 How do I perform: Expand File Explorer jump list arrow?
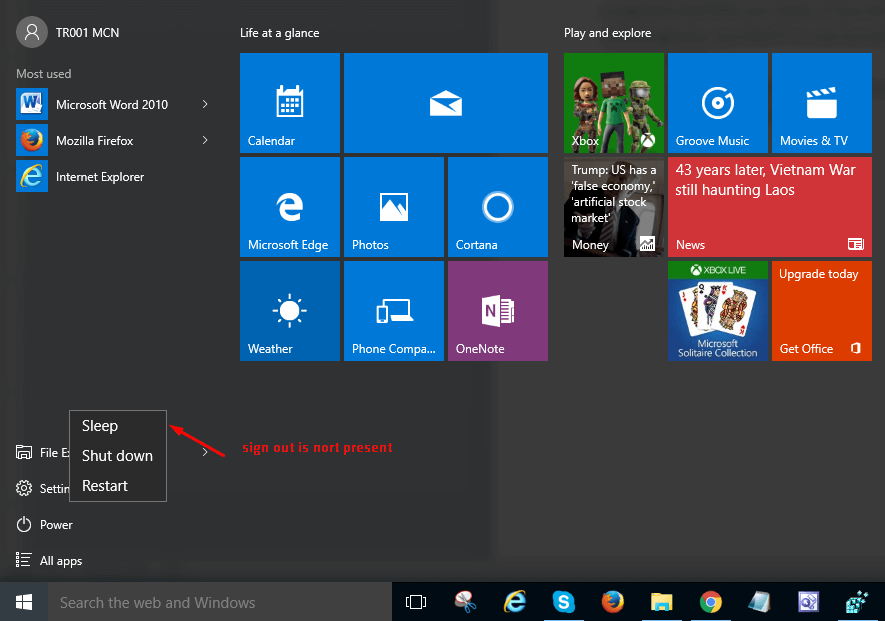click(x=205, y=453)
